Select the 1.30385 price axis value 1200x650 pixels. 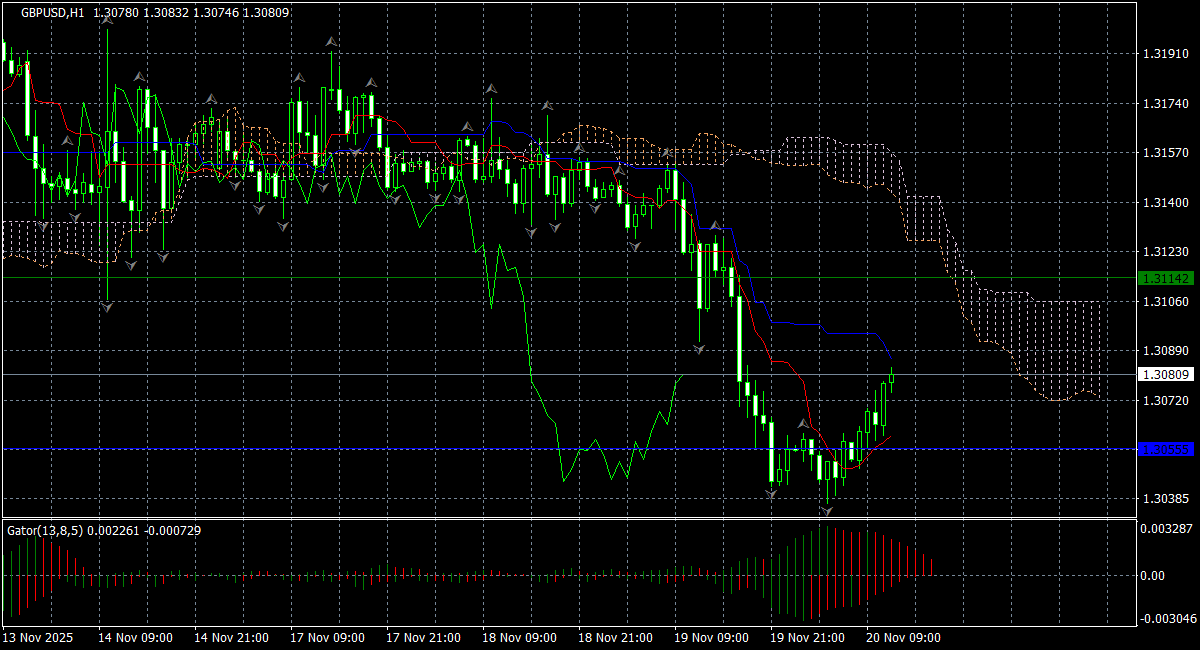tap(1164, 499)
